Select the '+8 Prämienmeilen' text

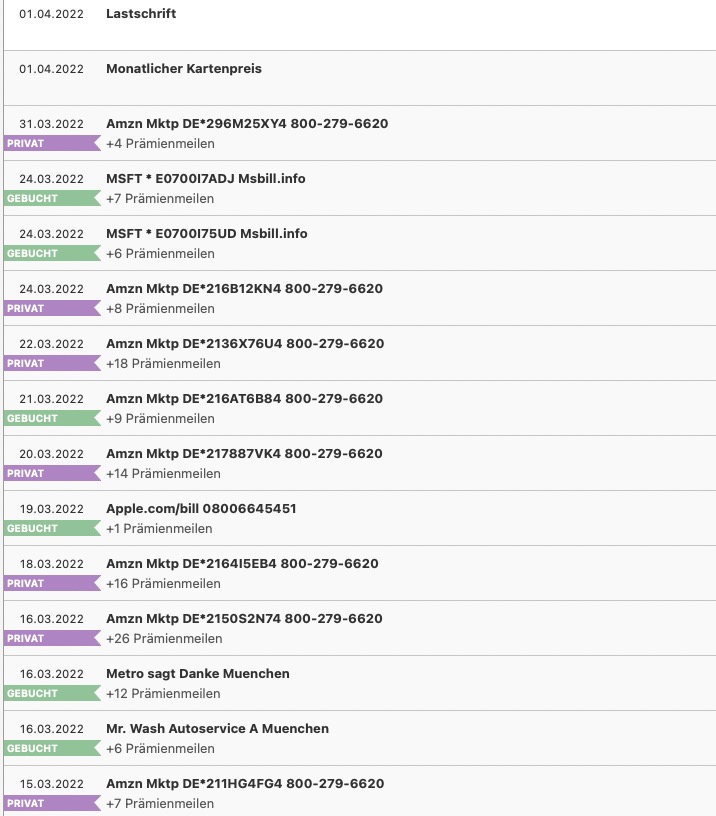[160, 309]
